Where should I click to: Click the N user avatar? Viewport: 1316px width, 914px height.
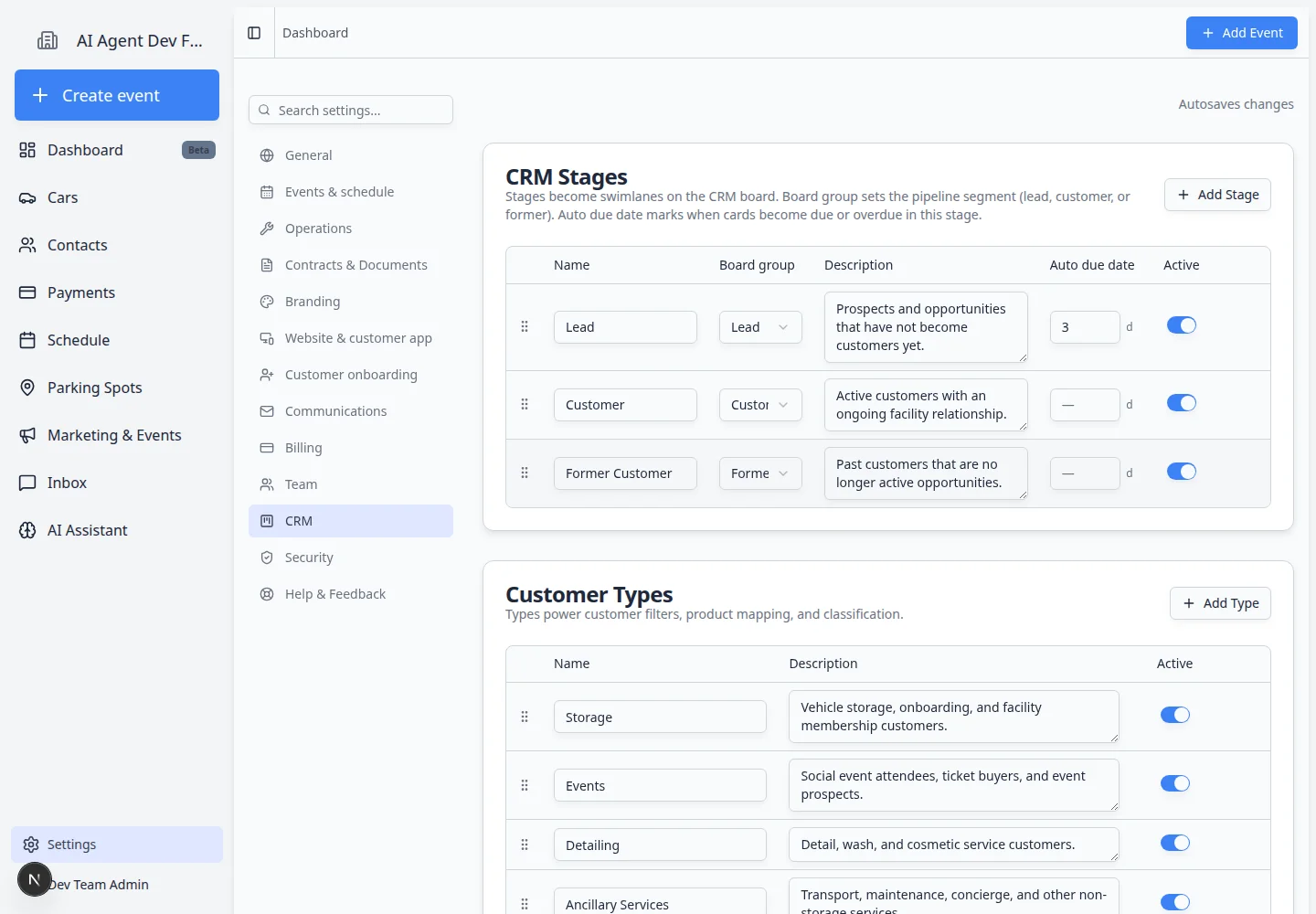[35, 879]
